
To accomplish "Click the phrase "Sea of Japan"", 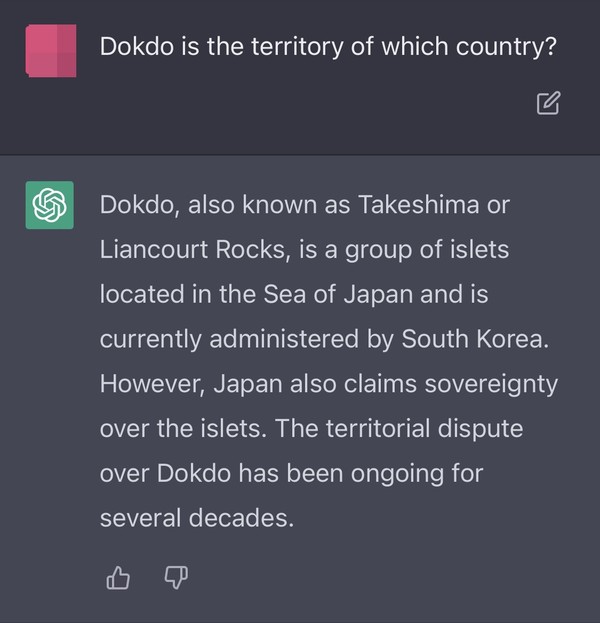I will coord(295,296).
